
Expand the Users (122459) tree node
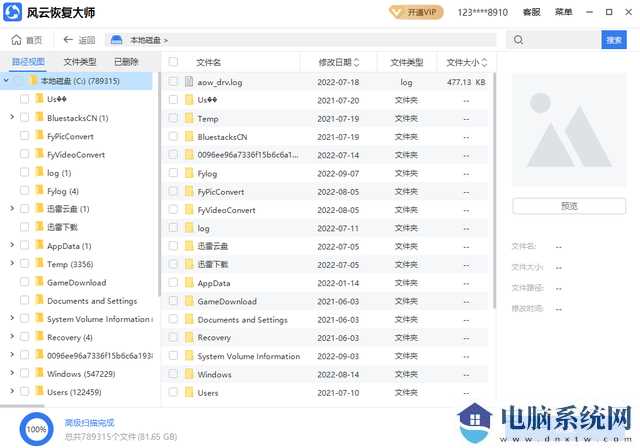[x=12, y=391]
